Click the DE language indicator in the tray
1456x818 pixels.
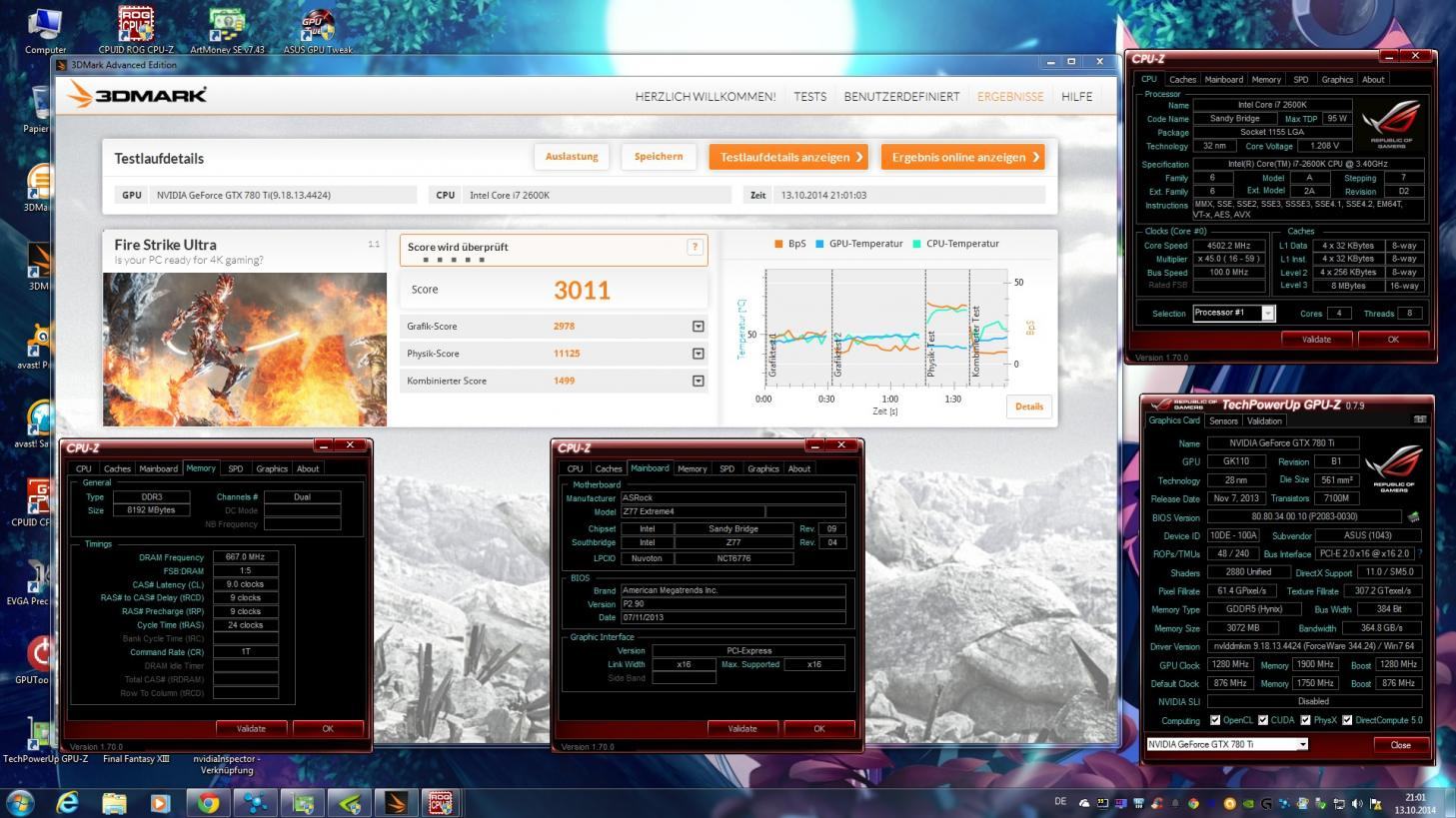click(x=1060, y=802)
